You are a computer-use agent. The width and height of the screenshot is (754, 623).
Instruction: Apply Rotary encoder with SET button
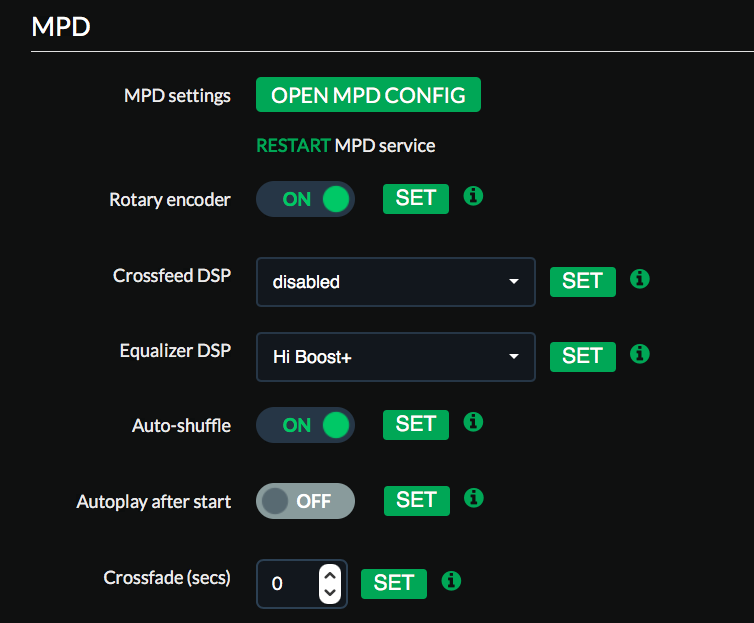pyautogui.click(x=416, y=199)
